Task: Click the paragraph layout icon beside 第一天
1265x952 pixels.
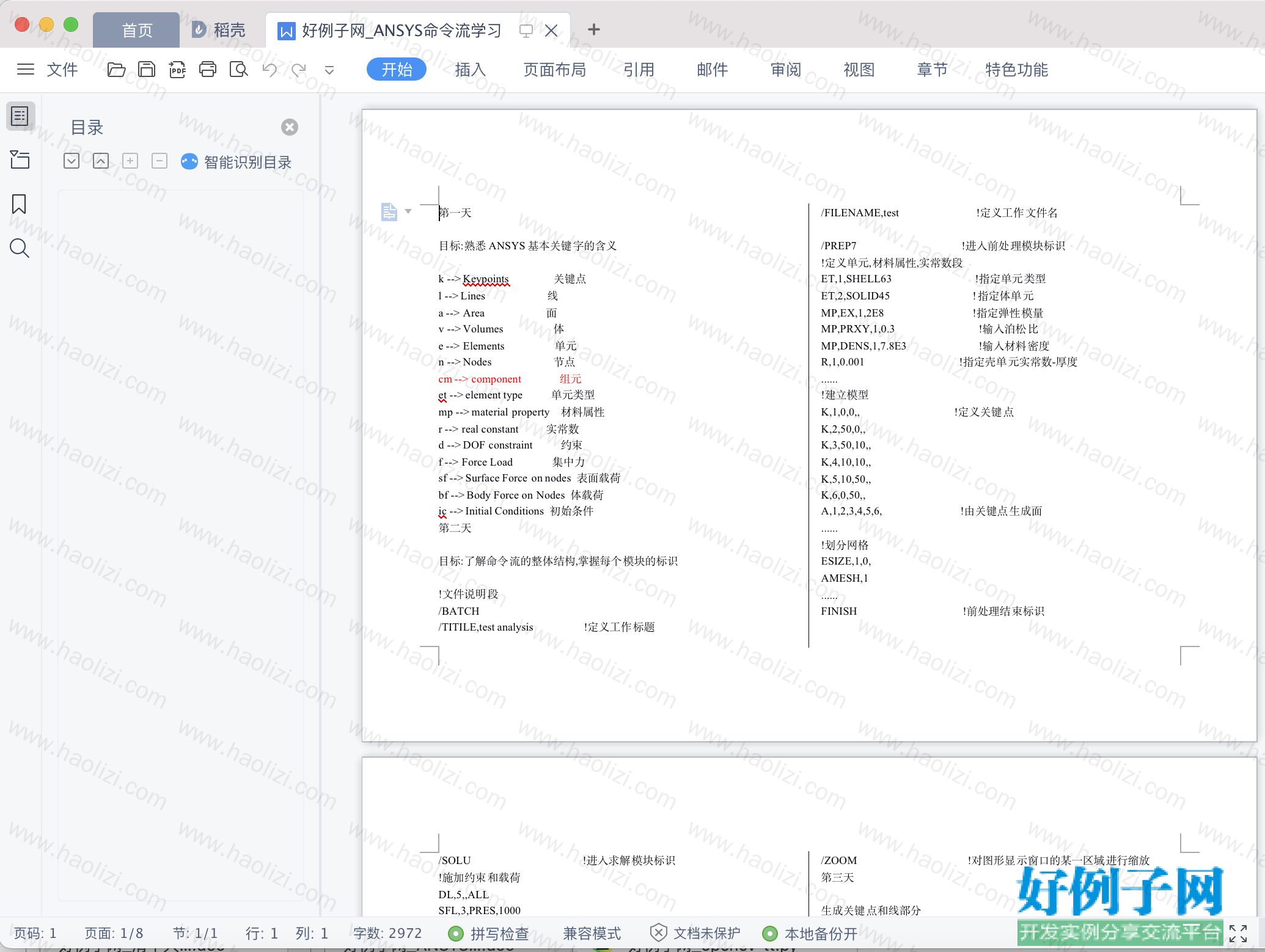Action: (389, 212)
